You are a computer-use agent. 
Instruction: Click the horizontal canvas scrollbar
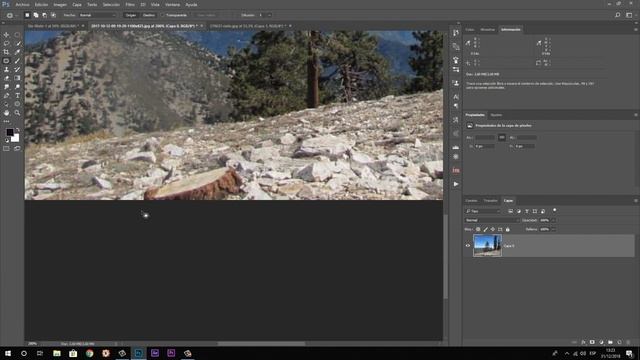[261, 343]
